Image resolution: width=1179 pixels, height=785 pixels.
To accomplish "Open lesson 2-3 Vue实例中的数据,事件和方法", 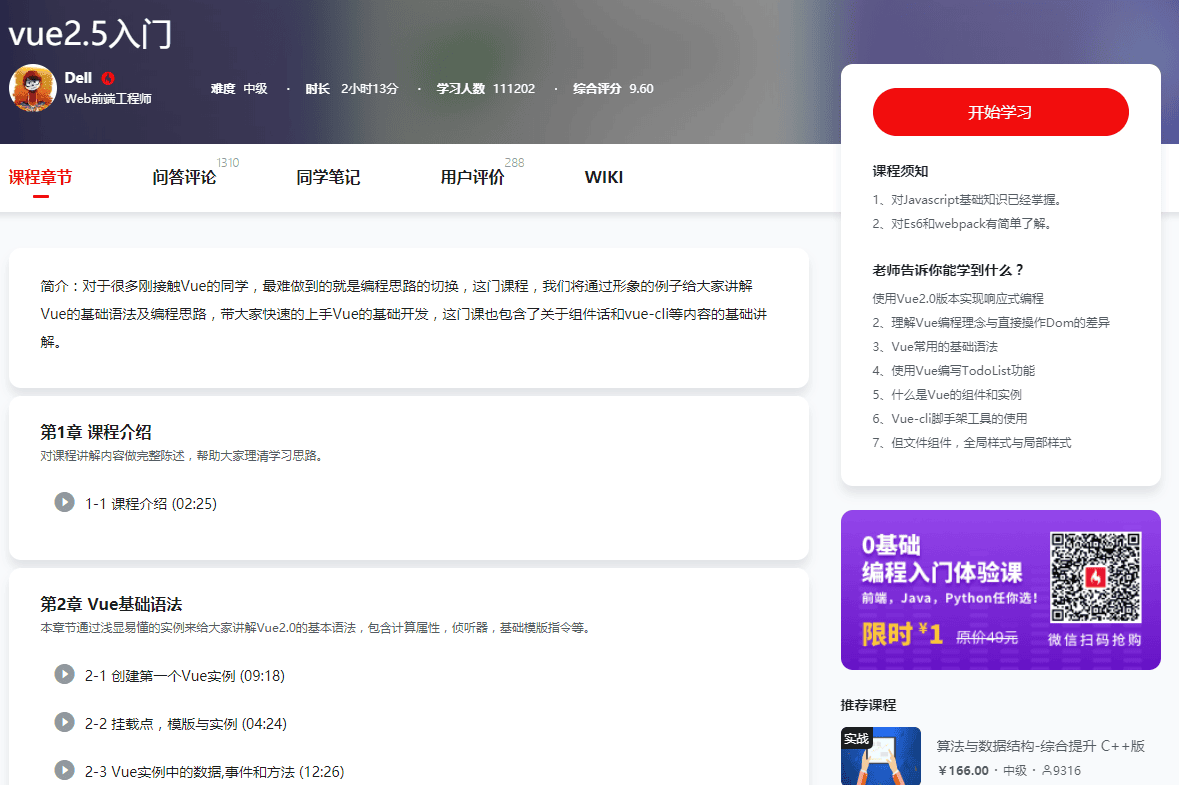I will pos(214,771).
